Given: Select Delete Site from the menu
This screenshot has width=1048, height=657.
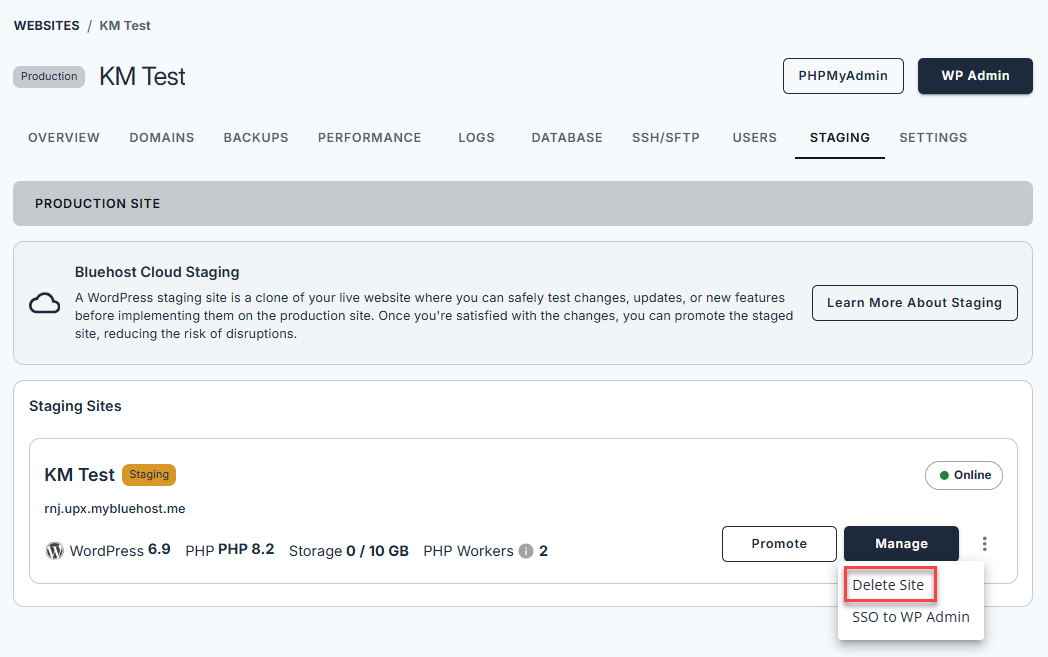Looking at the screenshot, I should [889, 585].
